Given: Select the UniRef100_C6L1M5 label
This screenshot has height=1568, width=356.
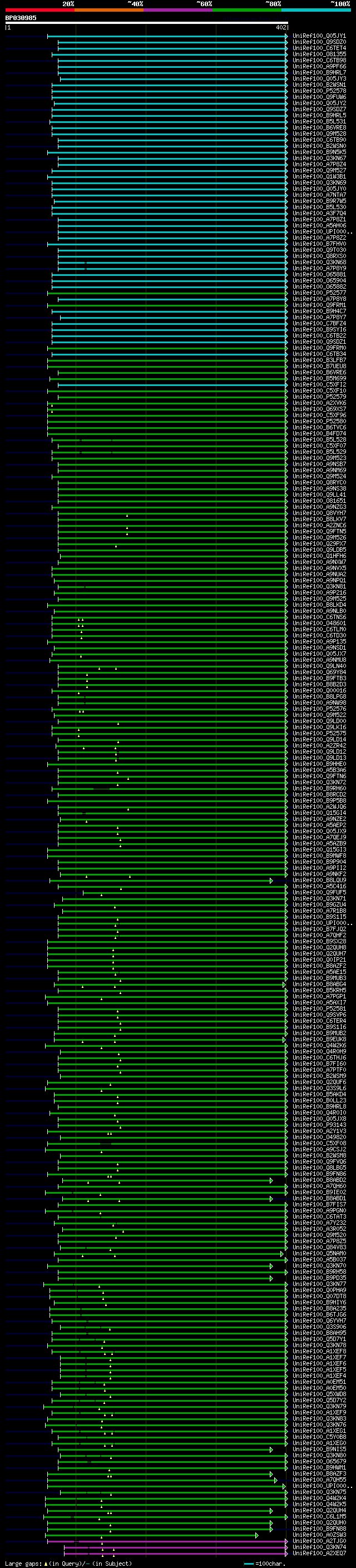Looking at the screenshot, I should (319, 1516).
